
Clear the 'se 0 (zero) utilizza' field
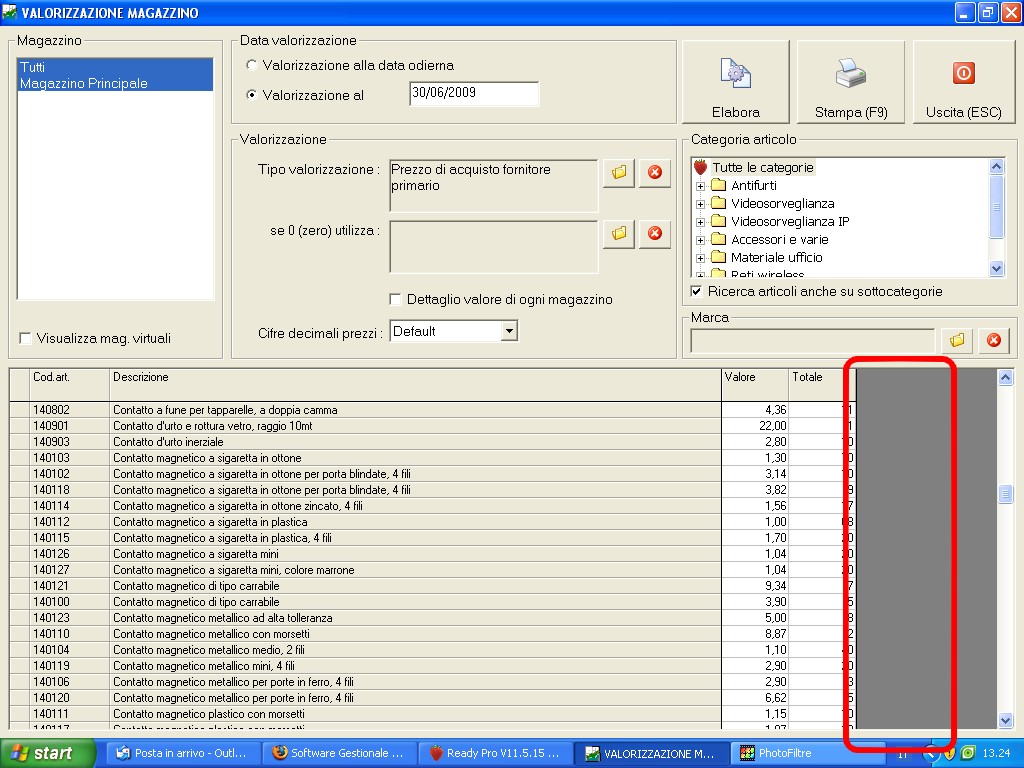click(655, 233)
